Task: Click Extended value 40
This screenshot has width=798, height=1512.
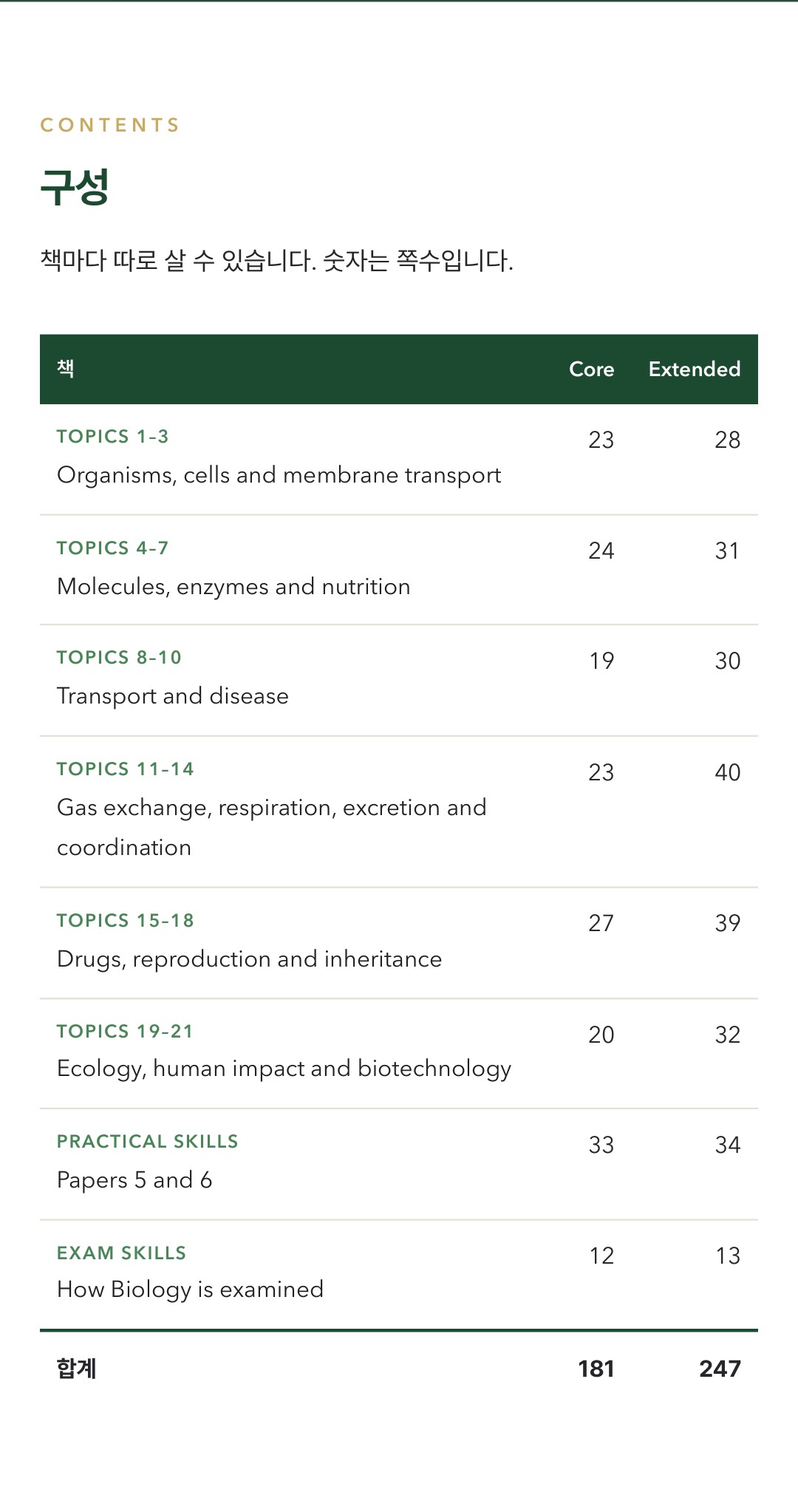Action: coord(728,772)
